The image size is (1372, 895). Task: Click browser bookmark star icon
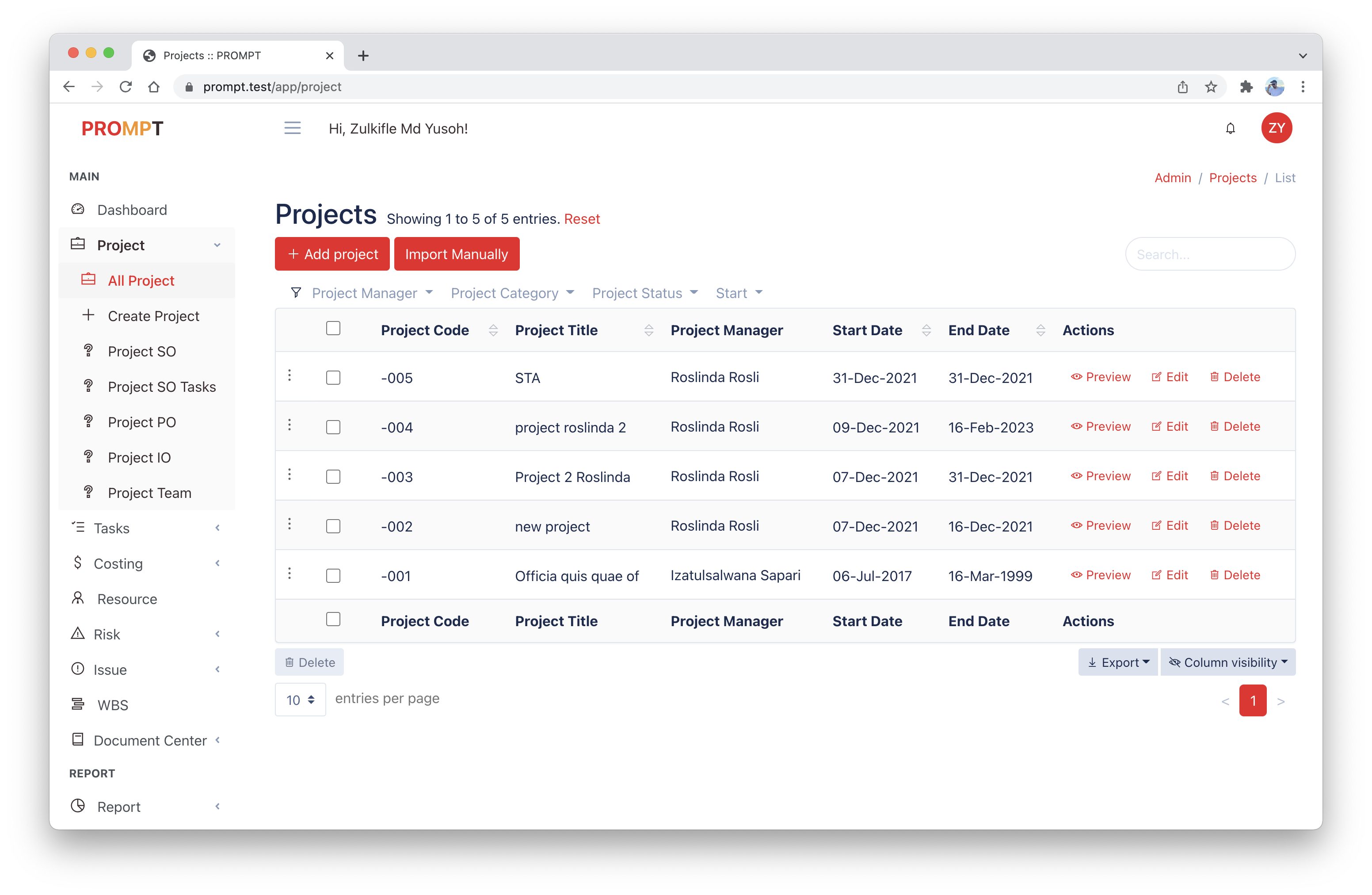tap(1211, 87)
